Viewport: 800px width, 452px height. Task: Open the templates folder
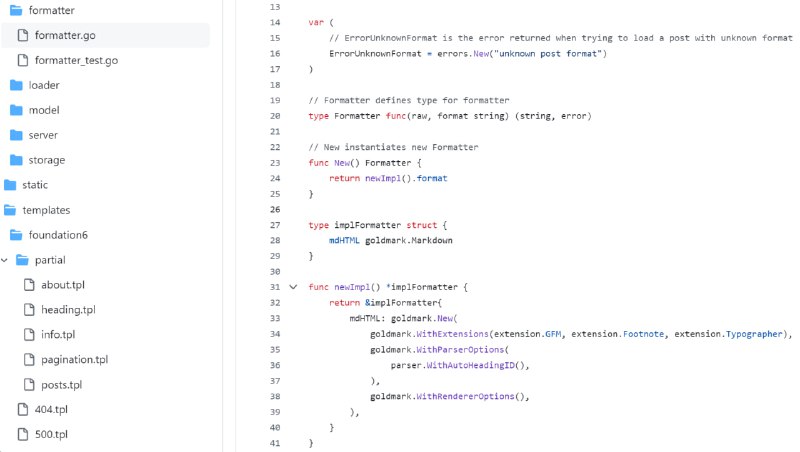point(46,210)
